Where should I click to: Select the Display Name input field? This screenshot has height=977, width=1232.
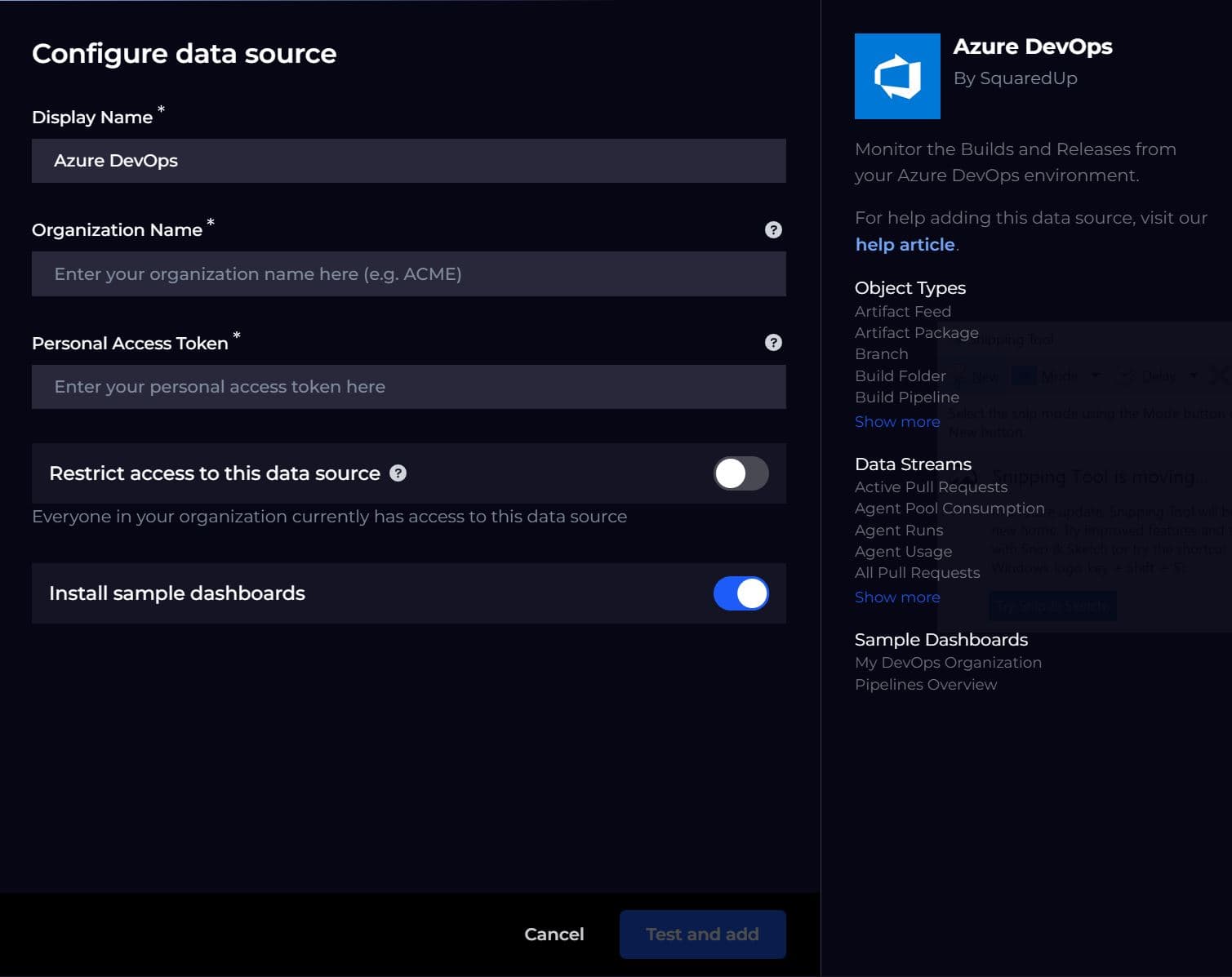tap(408, 160)
